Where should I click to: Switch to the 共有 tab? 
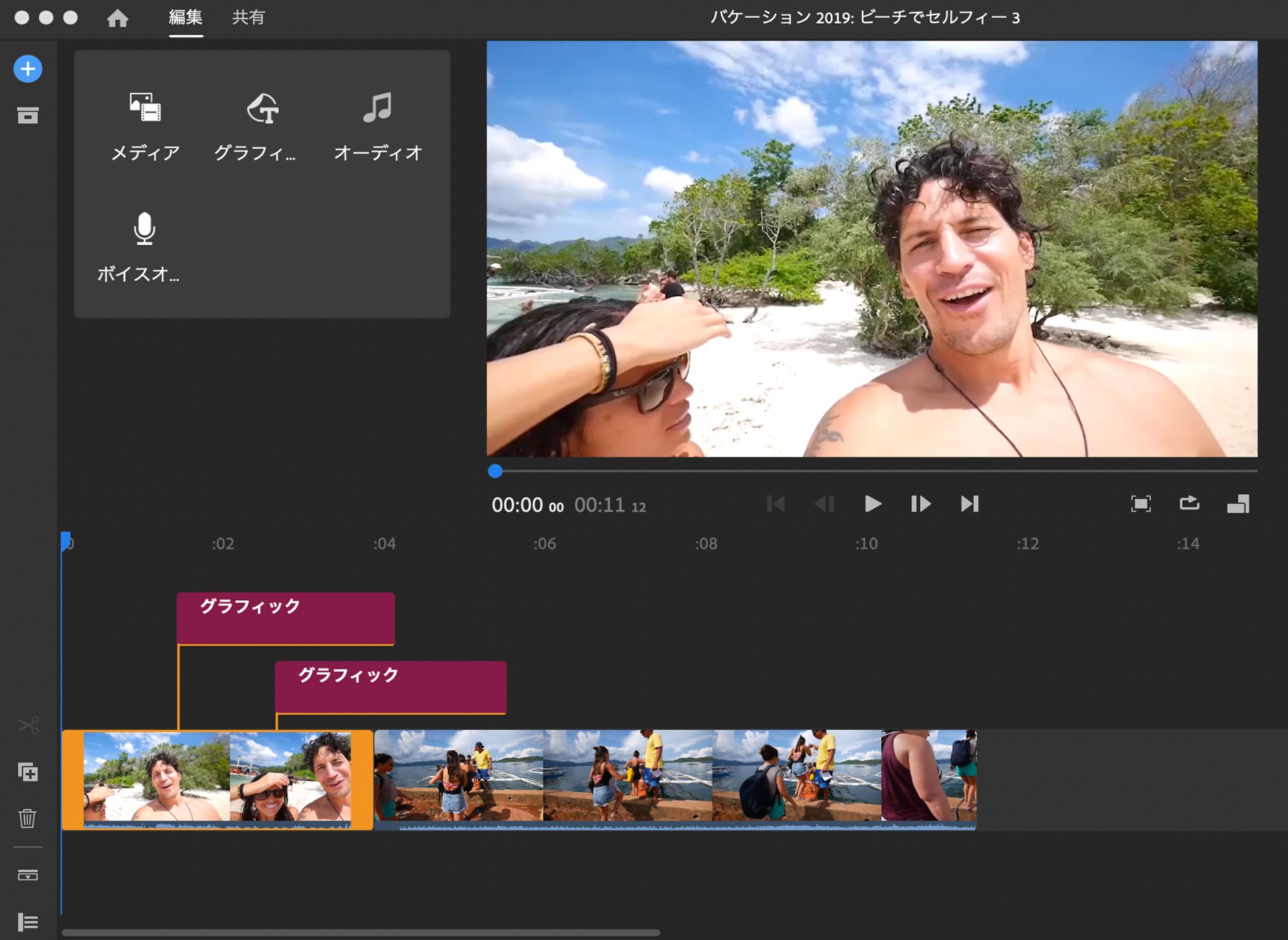tap(248, 17)
